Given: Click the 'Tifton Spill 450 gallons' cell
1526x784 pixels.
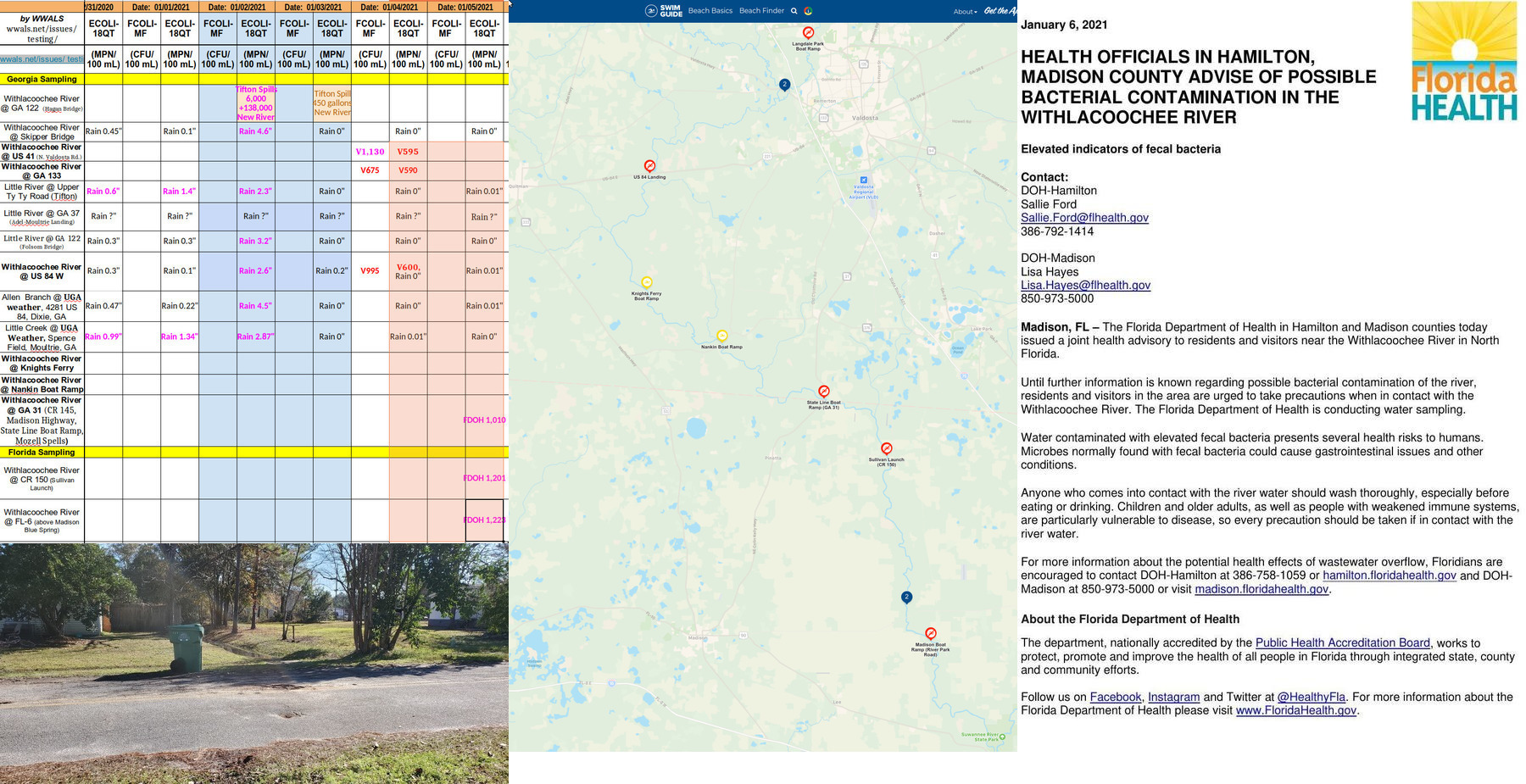Looking at the screenshot, I should click(331, 103).
